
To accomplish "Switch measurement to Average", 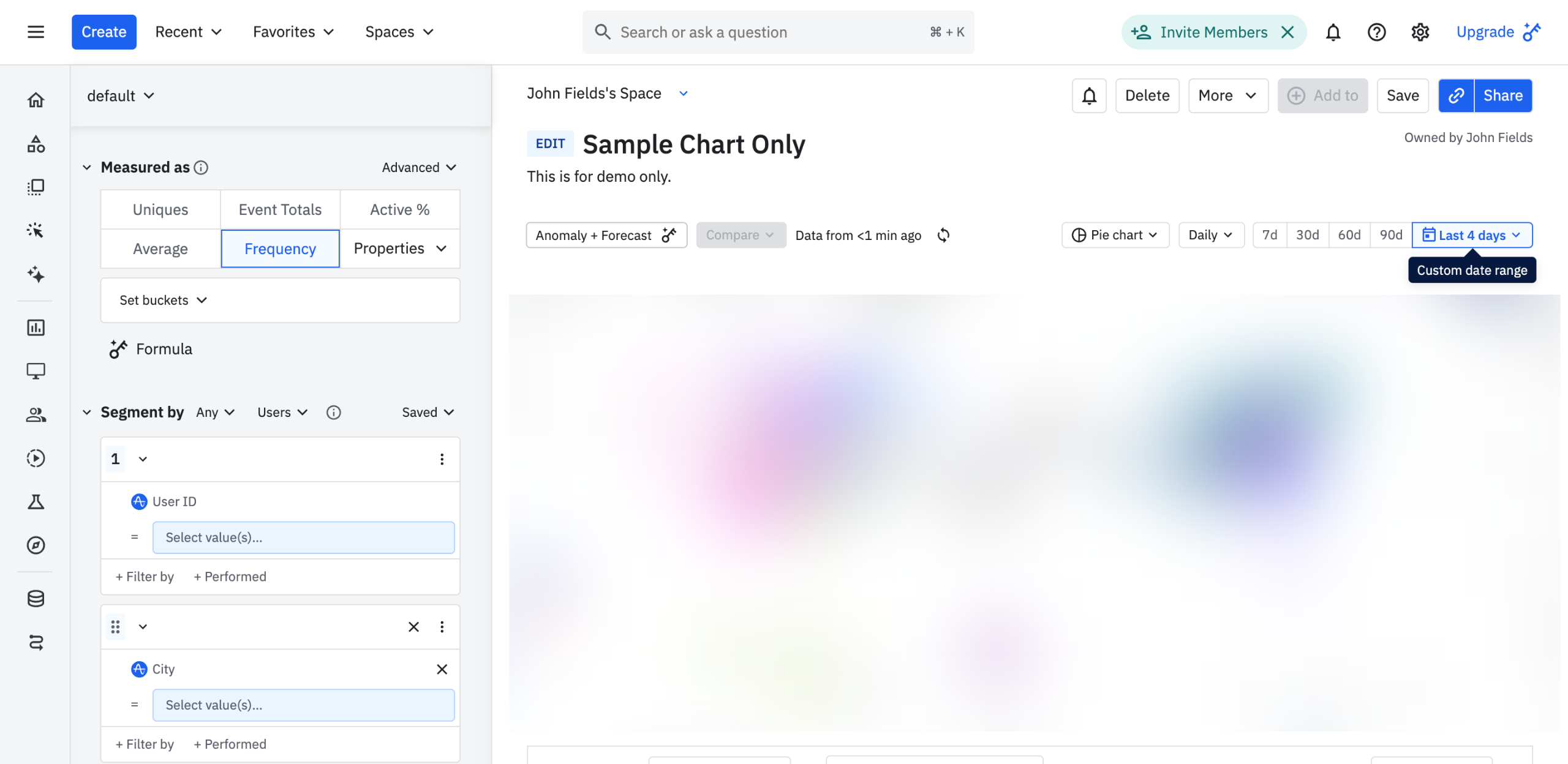I will pos(160,249).
